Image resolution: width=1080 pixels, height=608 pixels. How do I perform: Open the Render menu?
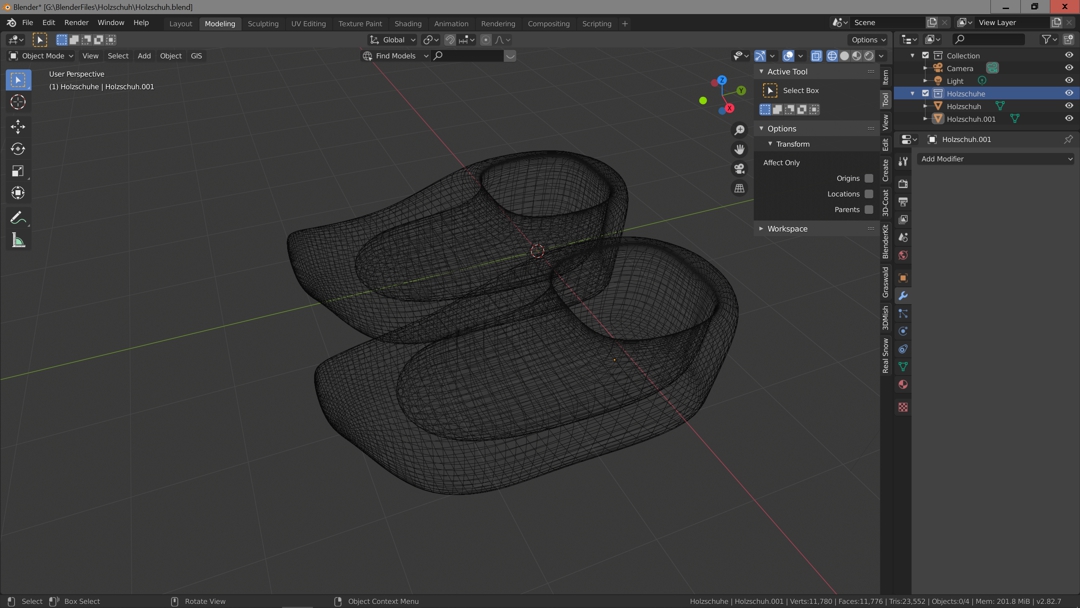(x=76, y=23)
